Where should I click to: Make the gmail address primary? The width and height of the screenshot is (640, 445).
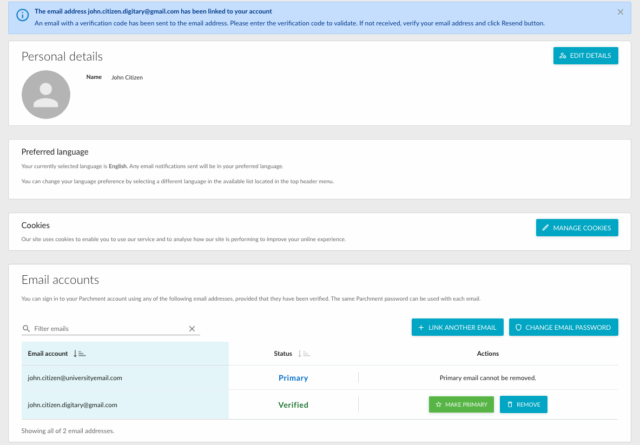(x=461, y=405)
